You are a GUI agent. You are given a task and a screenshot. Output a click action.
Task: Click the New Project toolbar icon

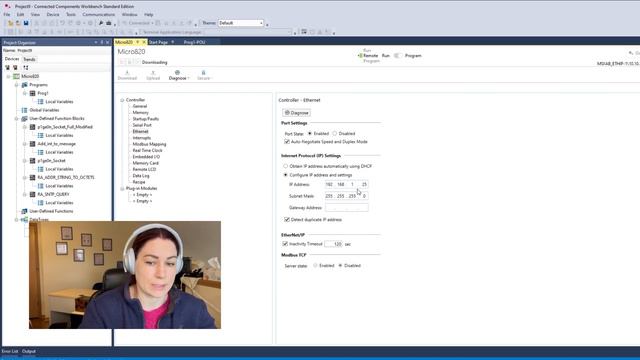(11, 23)
